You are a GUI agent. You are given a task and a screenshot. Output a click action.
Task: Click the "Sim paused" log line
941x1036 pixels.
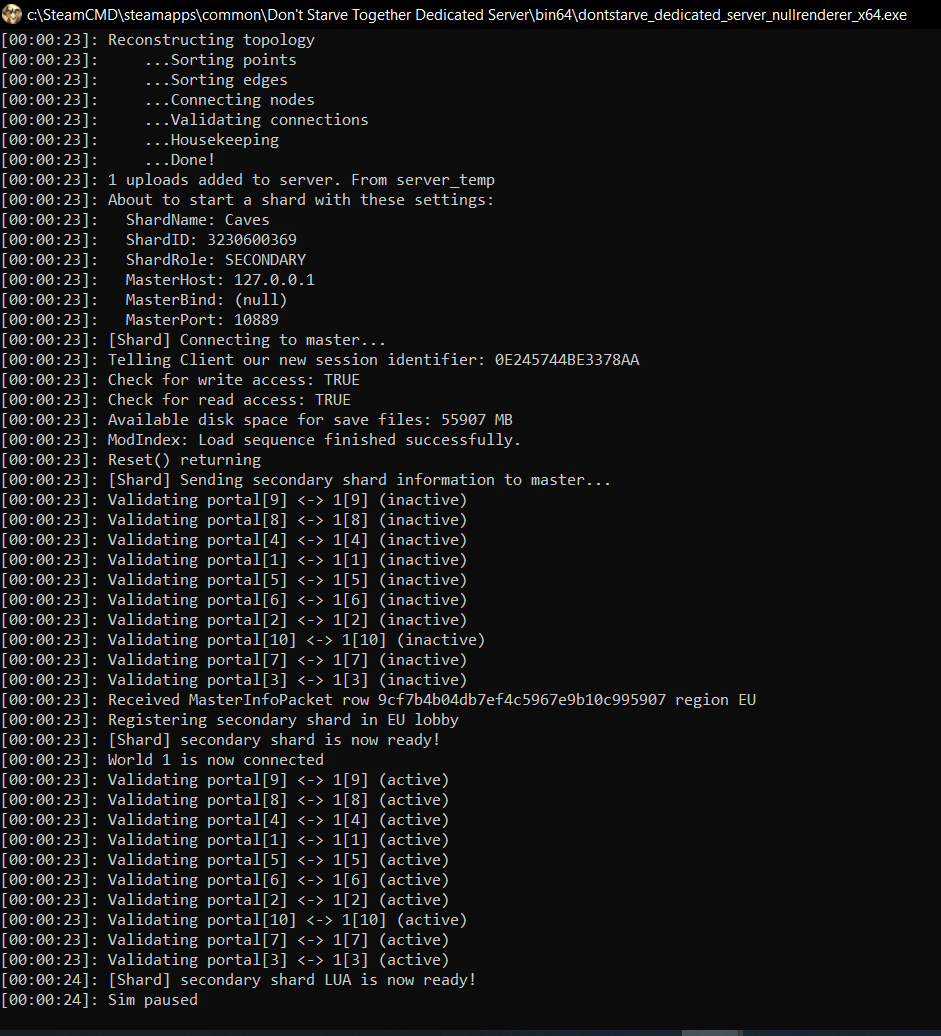pos(152,1000)
